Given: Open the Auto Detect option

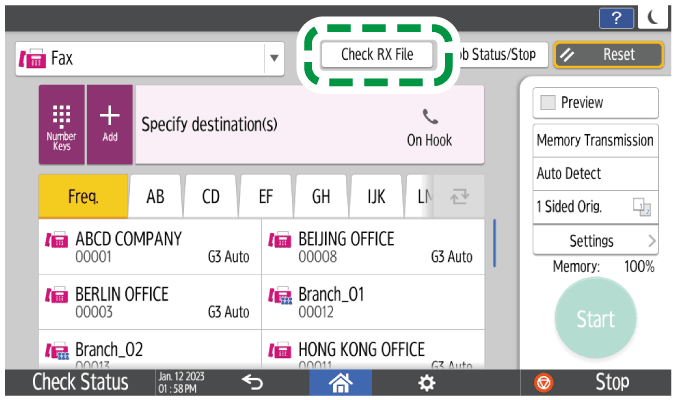Looking at the screenshot, I should click(x=595, y=173).
